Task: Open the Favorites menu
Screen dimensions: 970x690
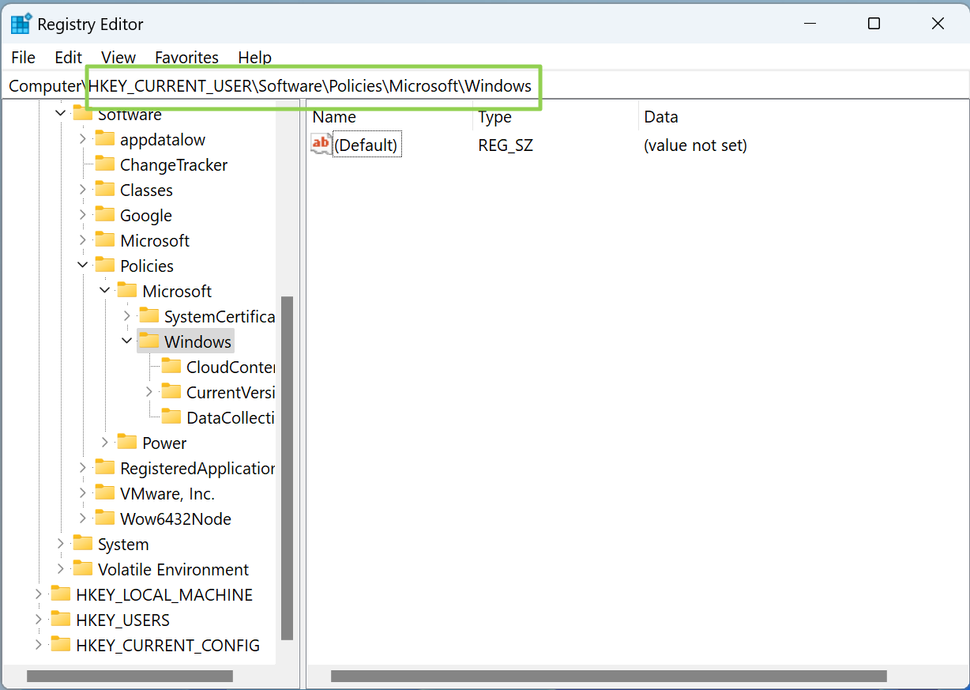Action: tap(186, 57)
